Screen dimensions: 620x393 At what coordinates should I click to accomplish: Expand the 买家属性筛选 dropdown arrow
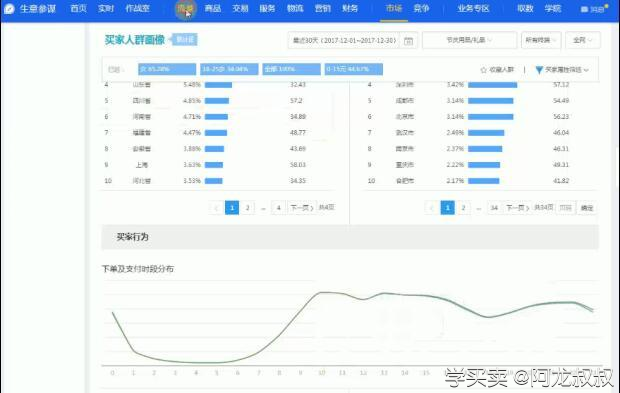tap(586, 70)
